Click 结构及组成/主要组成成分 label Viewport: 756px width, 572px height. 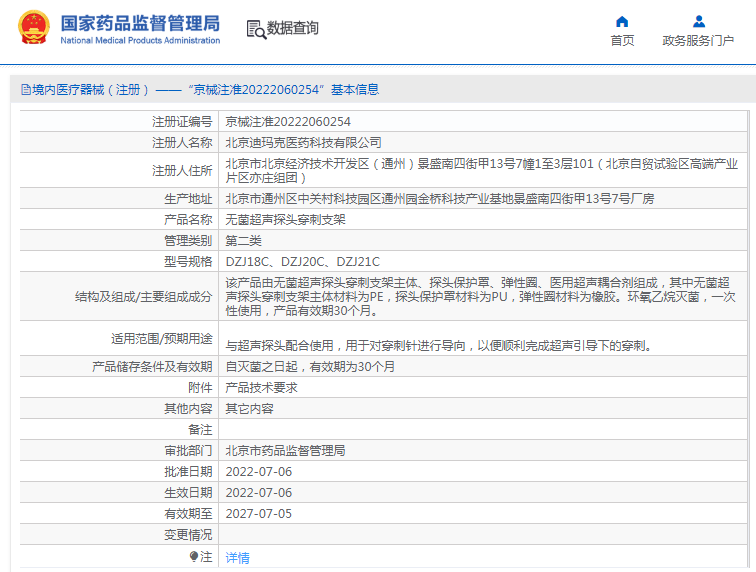click(x=144, y=297)
